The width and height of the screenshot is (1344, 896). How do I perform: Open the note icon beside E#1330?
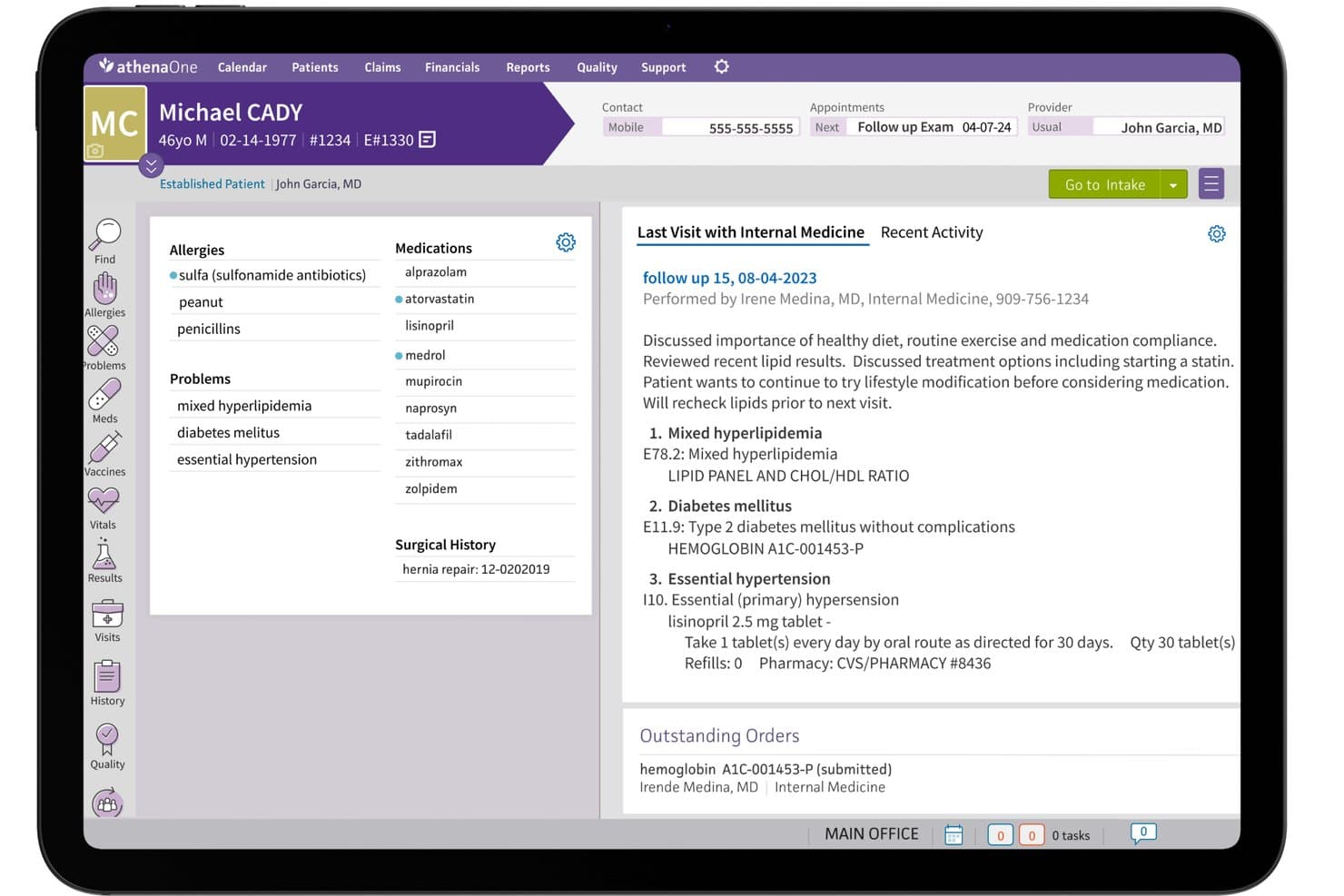tap(427, 139)
